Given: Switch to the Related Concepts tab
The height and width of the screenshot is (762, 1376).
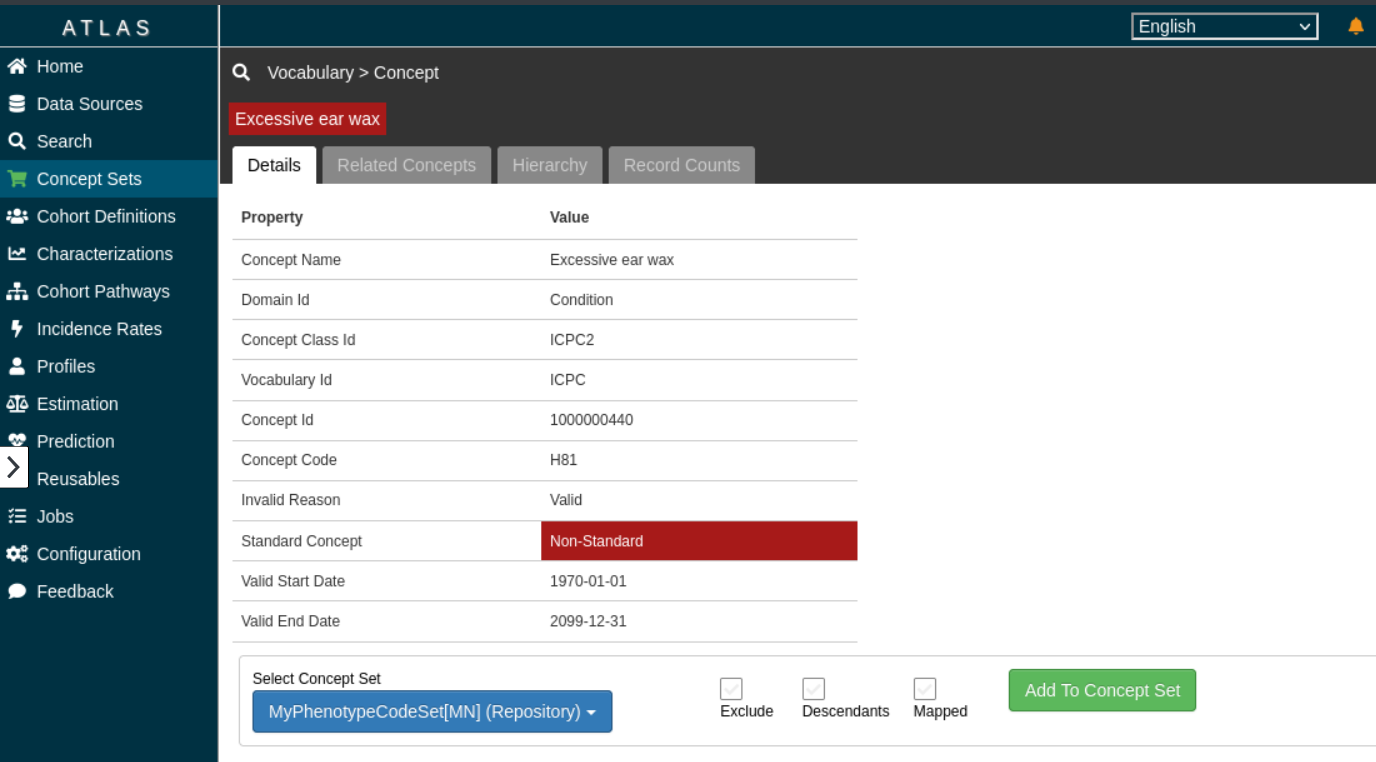Looking at the screenshot, I should (406, 166).
